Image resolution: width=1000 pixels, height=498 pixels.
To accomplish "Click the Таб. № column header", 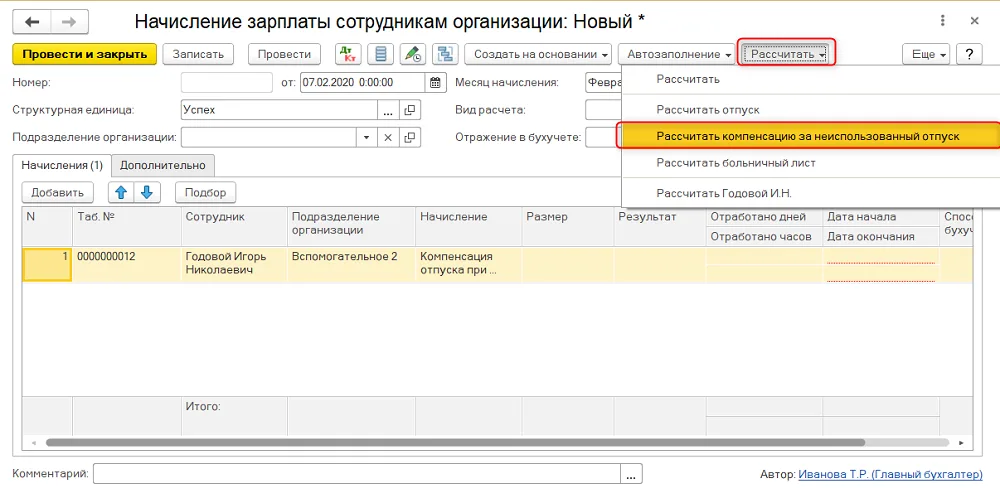I will [127, 226].
